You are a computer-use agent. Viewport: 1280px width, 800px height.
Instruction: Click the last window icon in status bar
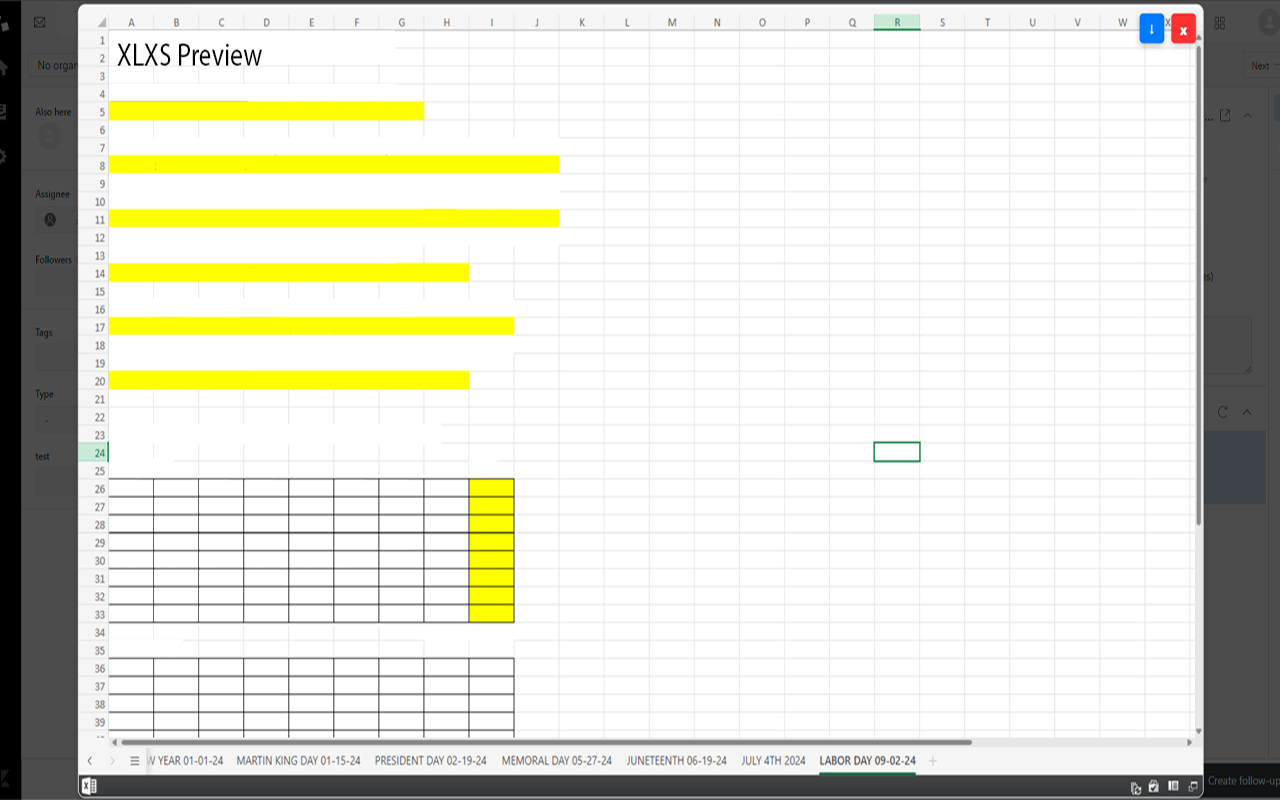point(1193,786)
